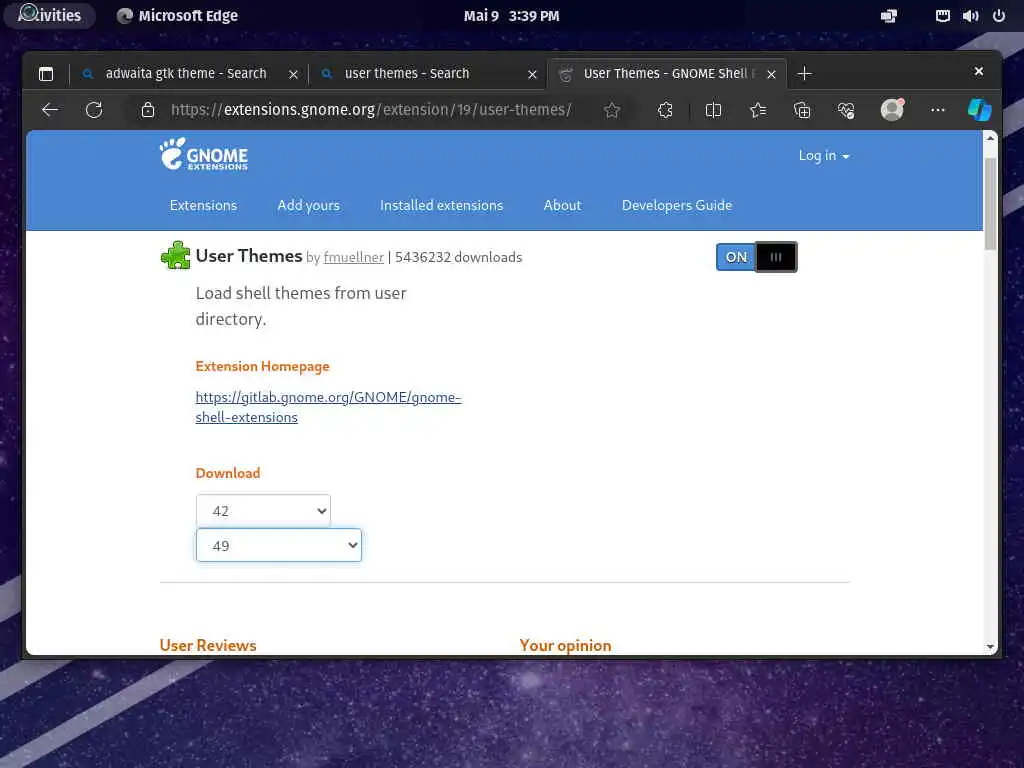Reload the page with refresh icon
The image size is (1024, 768).
pyautogui.click(x=94, y=110)
